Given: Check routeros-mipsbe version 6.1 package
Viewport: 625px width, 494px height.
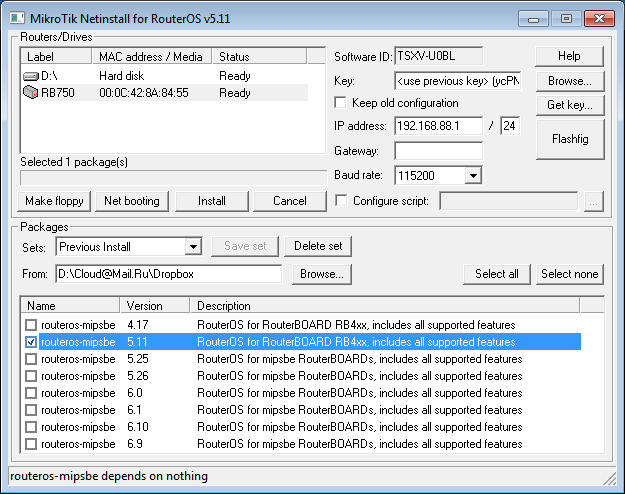Looking at the screenshot, I should [x=31, y=410].
